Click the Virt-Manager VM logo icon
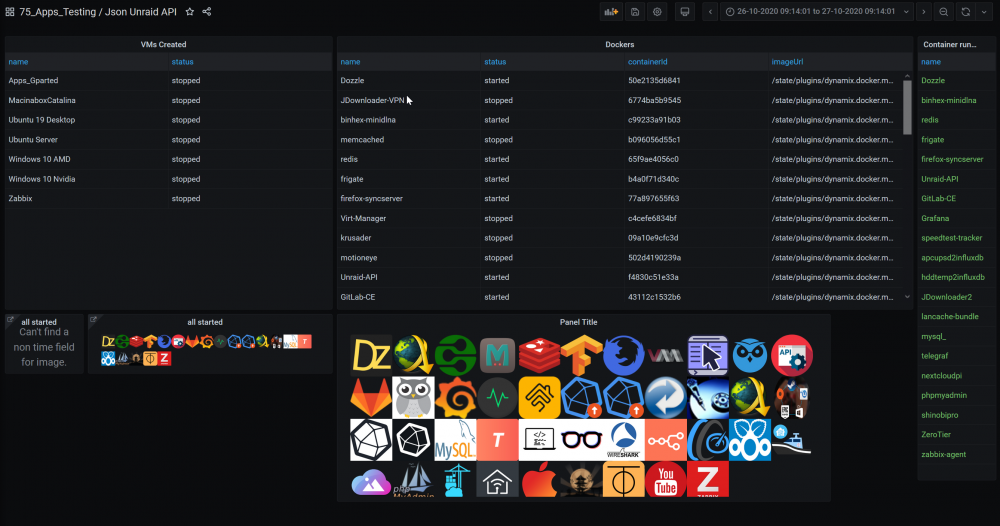The height and width of the screenshot is (526, 1000). point(665,355)
